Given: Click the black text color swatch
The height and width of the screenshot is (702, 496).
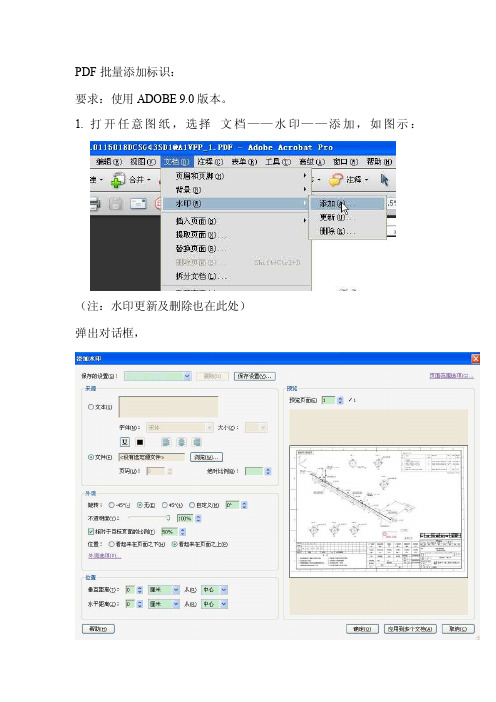Looking at the screenshot, I should point(140,442).
